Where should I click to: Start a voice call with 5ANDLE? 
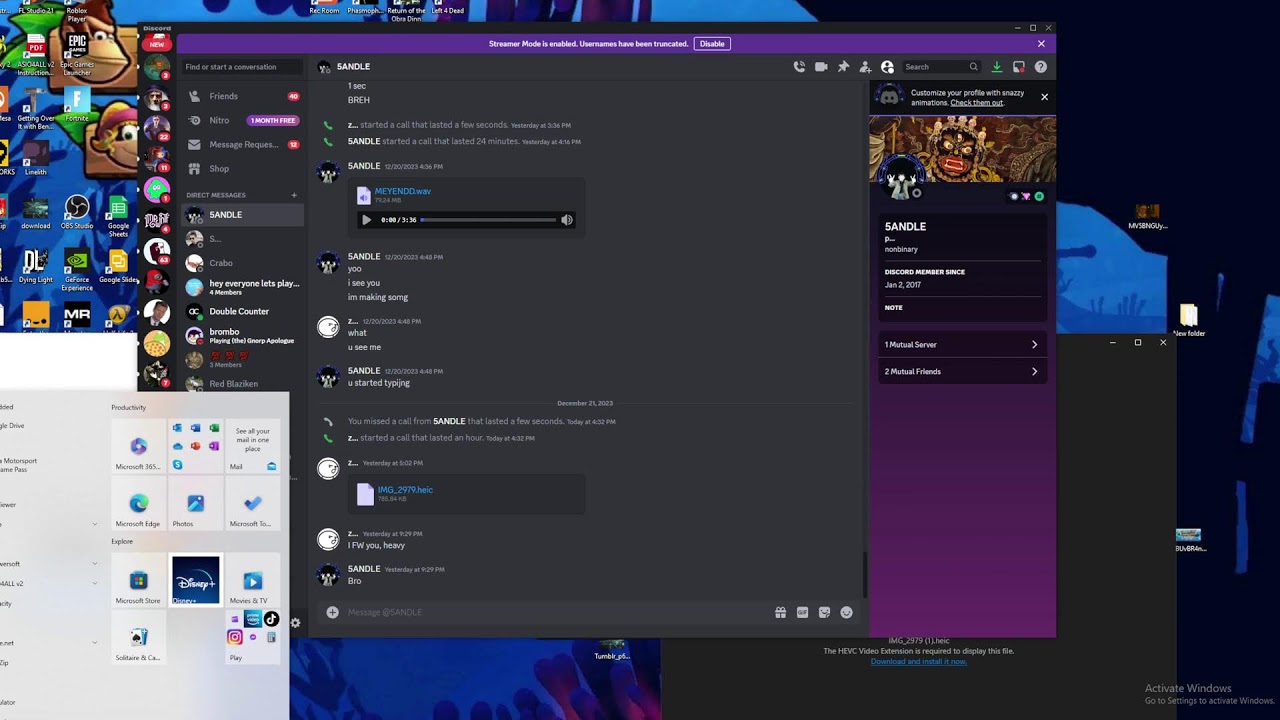point(799,67)
